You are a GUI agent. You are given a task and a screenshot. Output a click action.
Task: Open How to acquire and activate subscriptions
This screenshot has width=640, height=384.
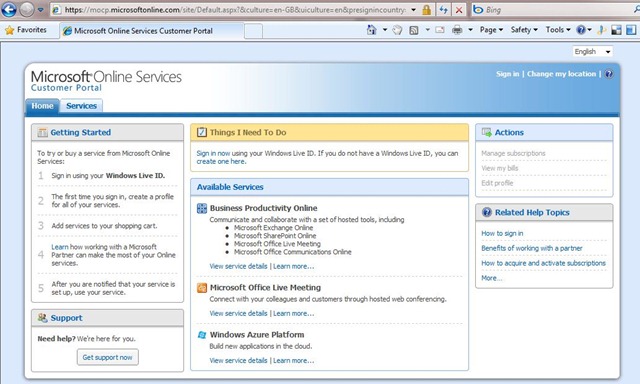click(x=543, y=263)
